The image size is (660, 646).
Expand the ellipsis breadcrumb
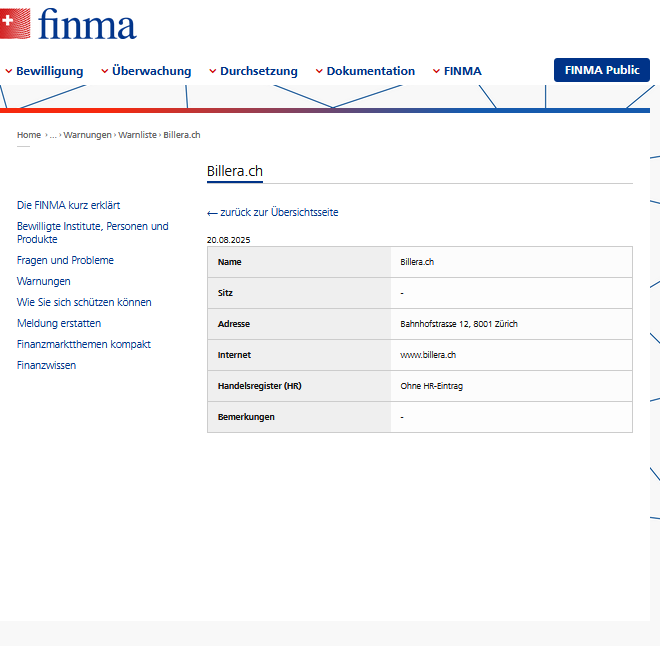[x=53, y=135]
